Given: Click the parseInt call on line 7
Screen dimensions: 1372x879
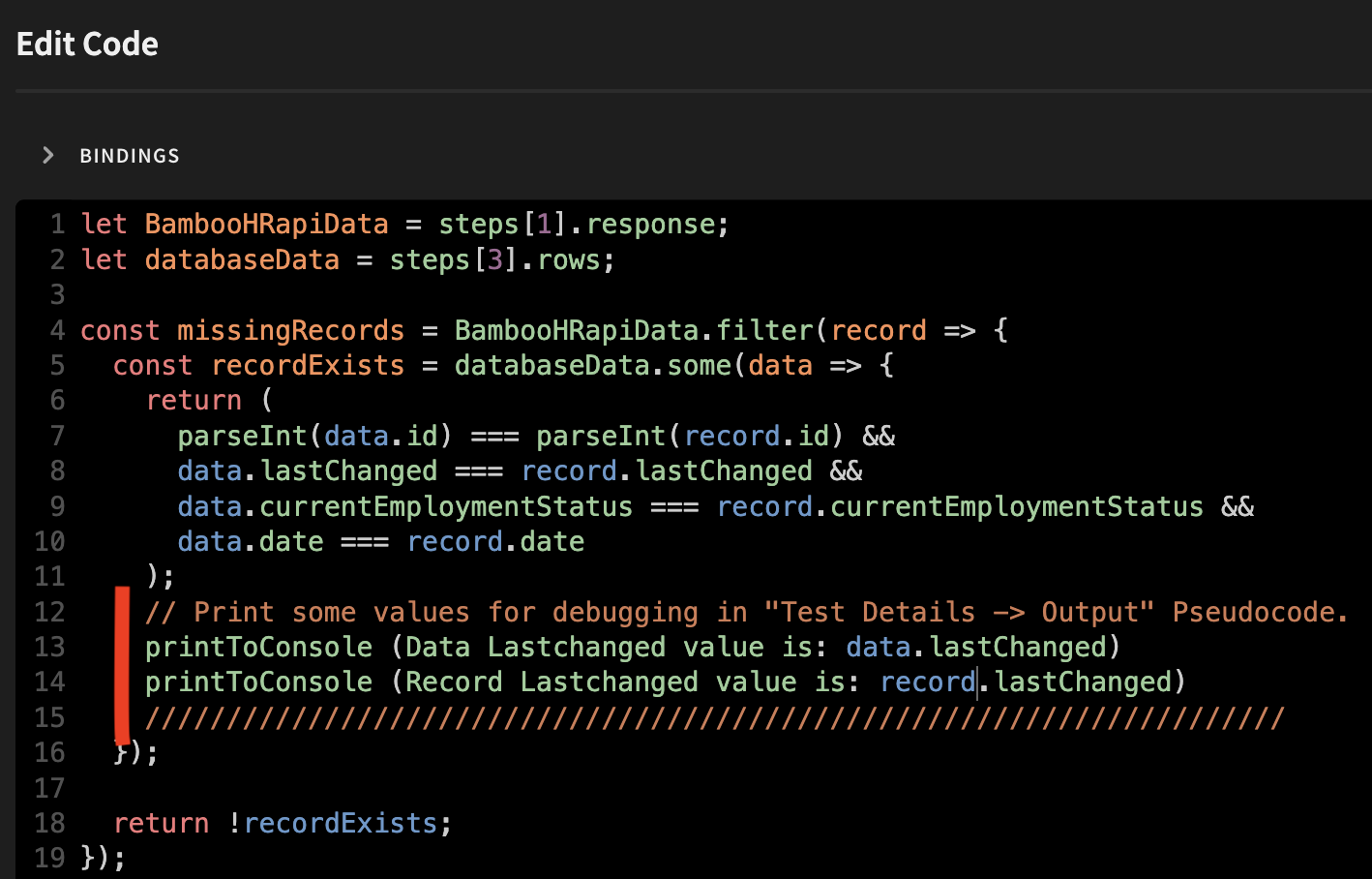Looking at the screenshot, I should [242, 436].
